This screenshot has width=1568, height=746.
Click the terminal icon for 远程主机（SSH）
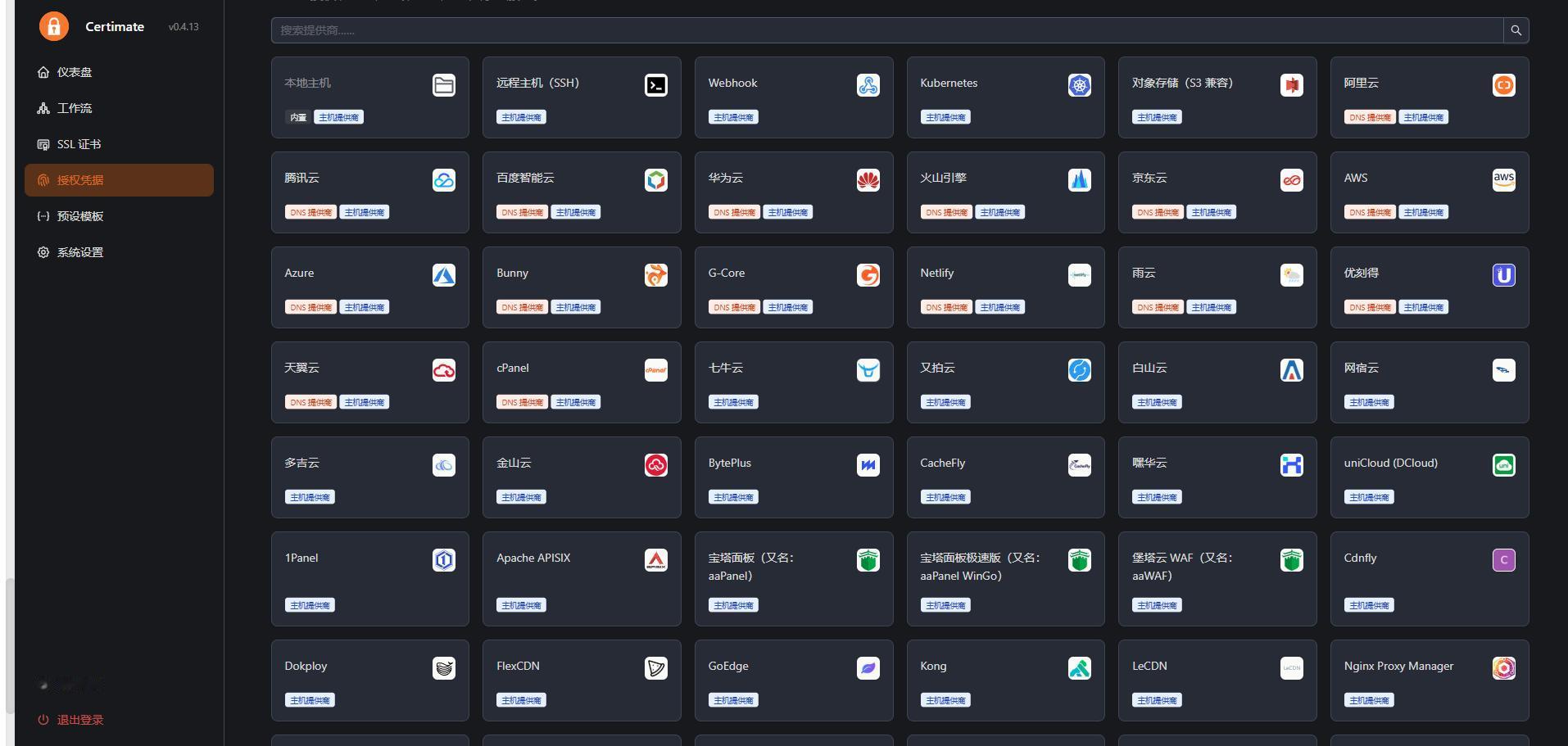(655, 85)
